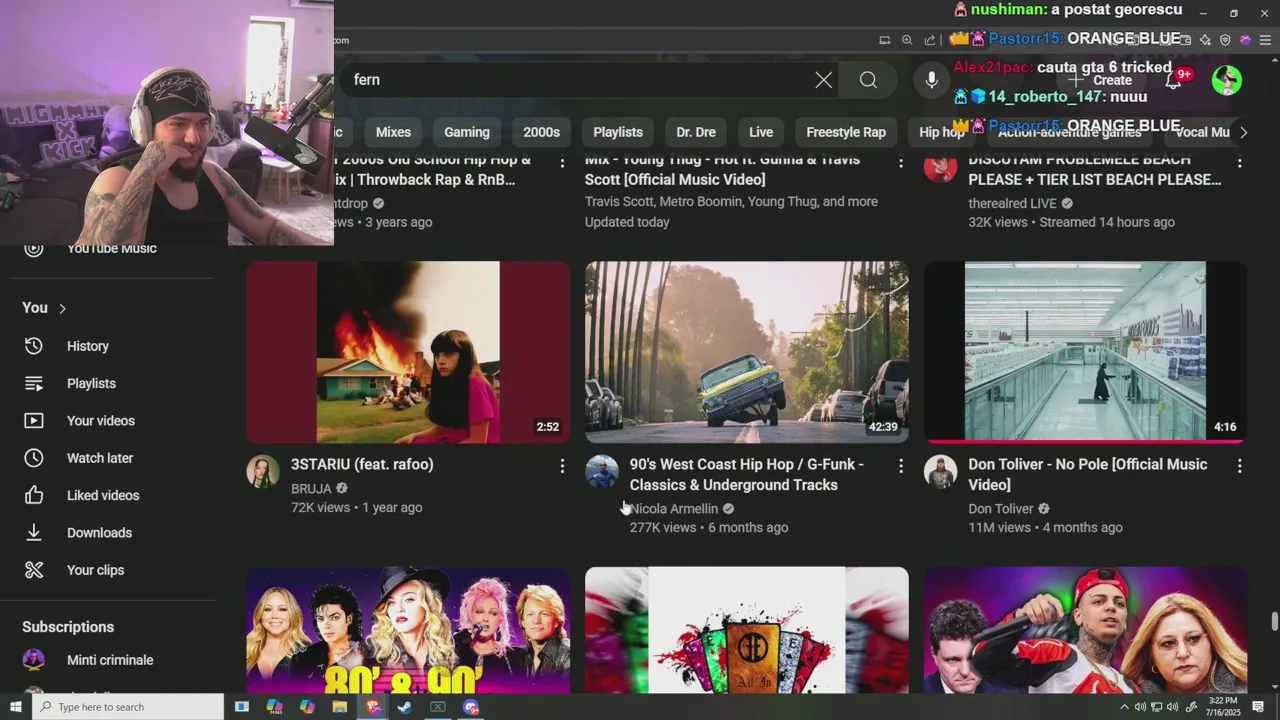Click the Windows taskbar search box

click(x=128, y=707)
